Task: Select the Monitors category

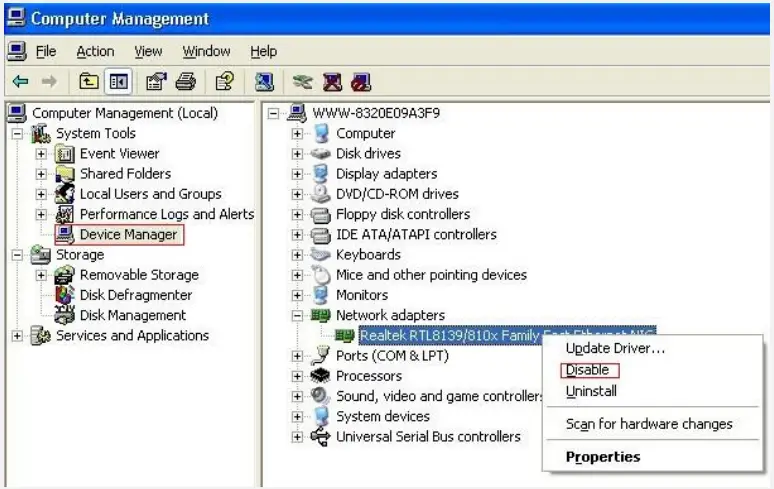Action: (362, 295)
